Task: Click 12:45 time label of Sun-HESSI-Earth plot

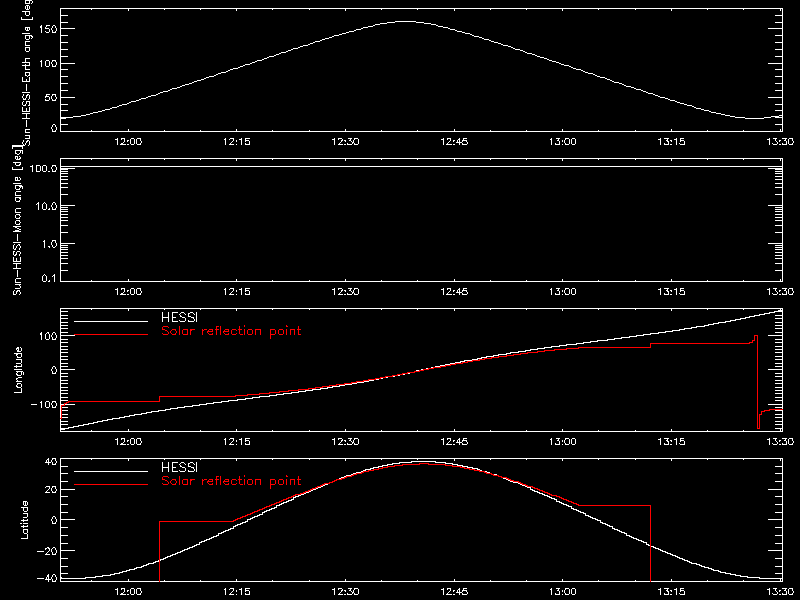Action: [454, 142]
